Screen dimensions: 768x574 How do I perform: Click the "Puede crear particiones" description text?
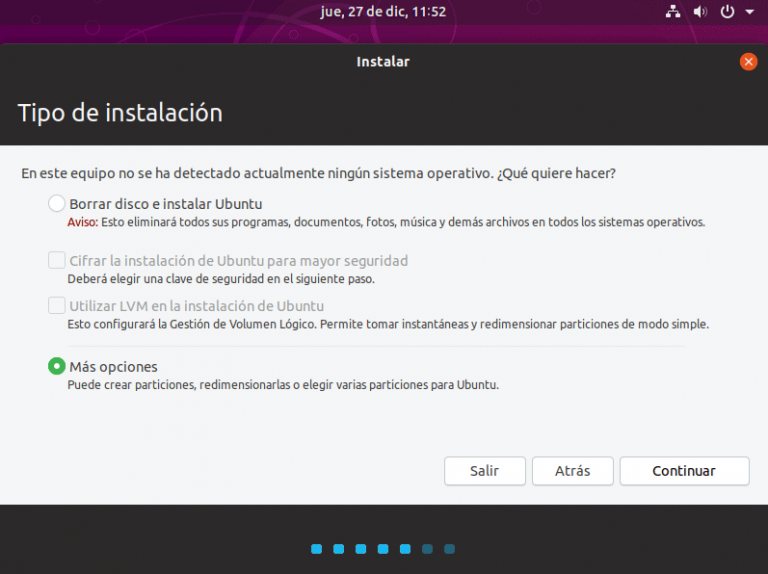click(283, 384)
